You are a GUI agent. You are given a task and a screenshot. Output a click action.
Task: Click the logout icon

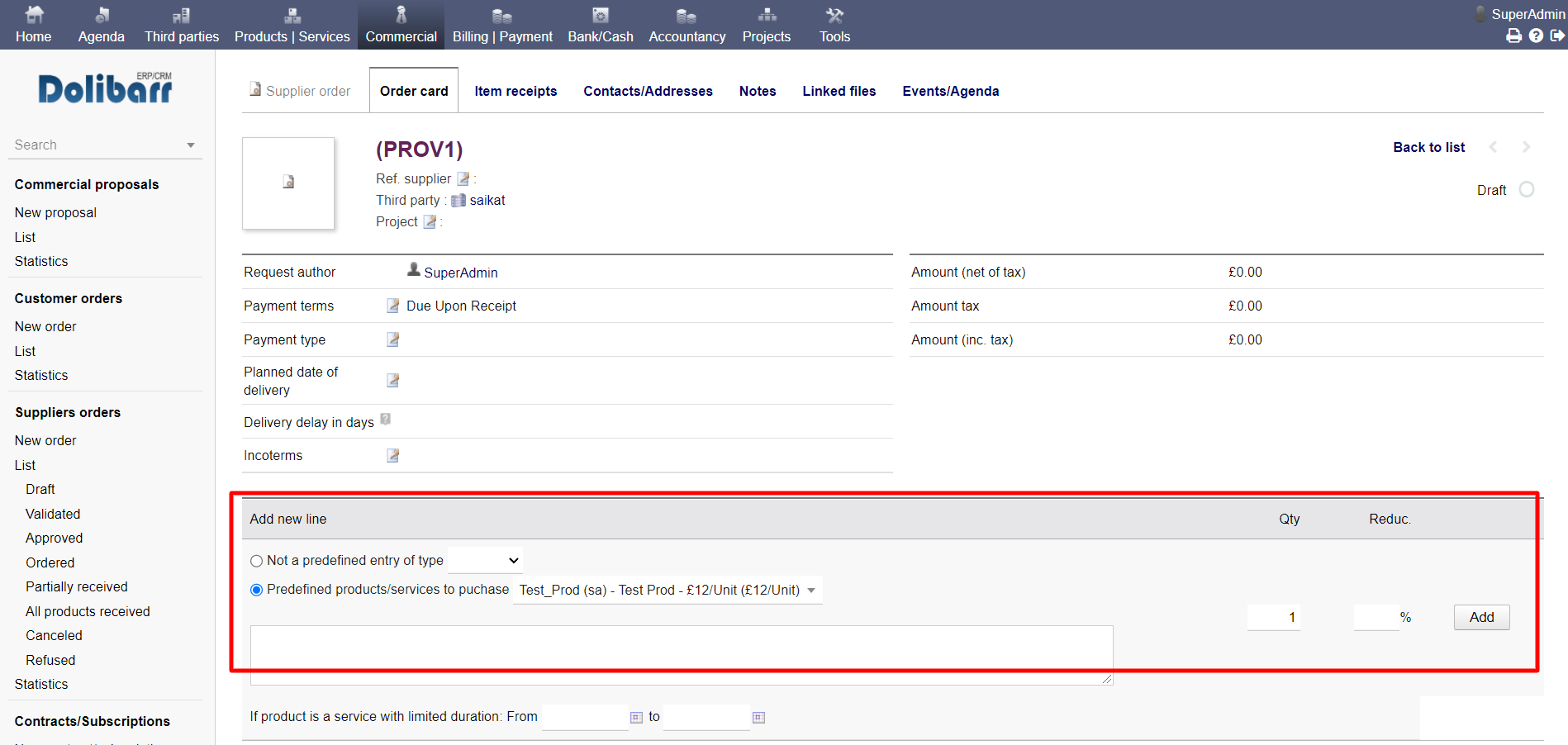pyautogui.click(x=1557, y=36)
